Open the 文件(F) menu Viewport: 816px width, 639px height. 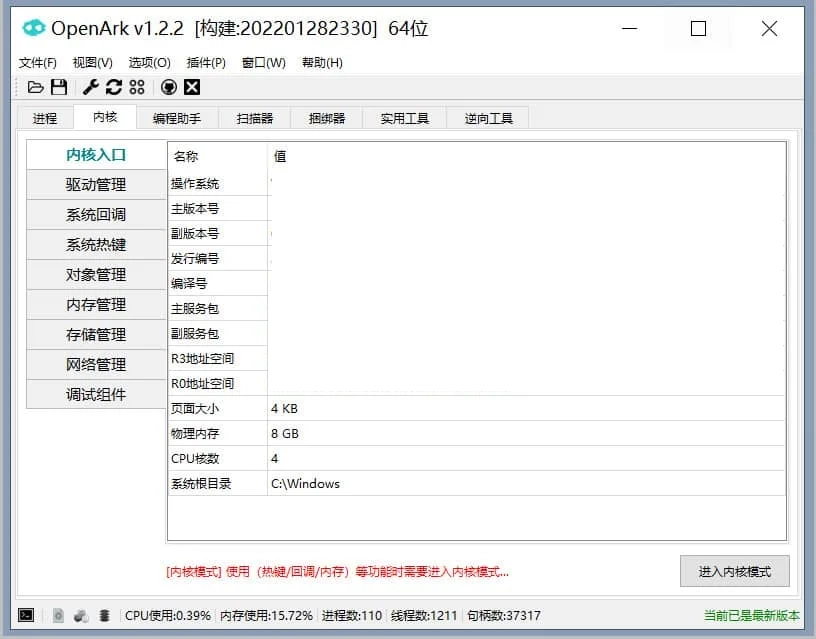37,62
